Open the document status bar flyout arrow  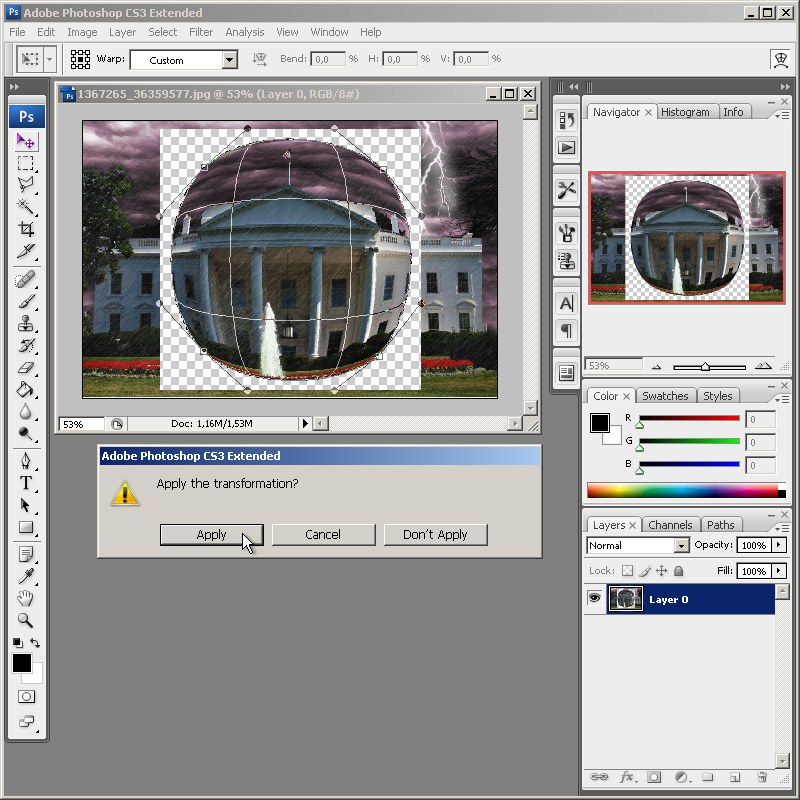305,423
